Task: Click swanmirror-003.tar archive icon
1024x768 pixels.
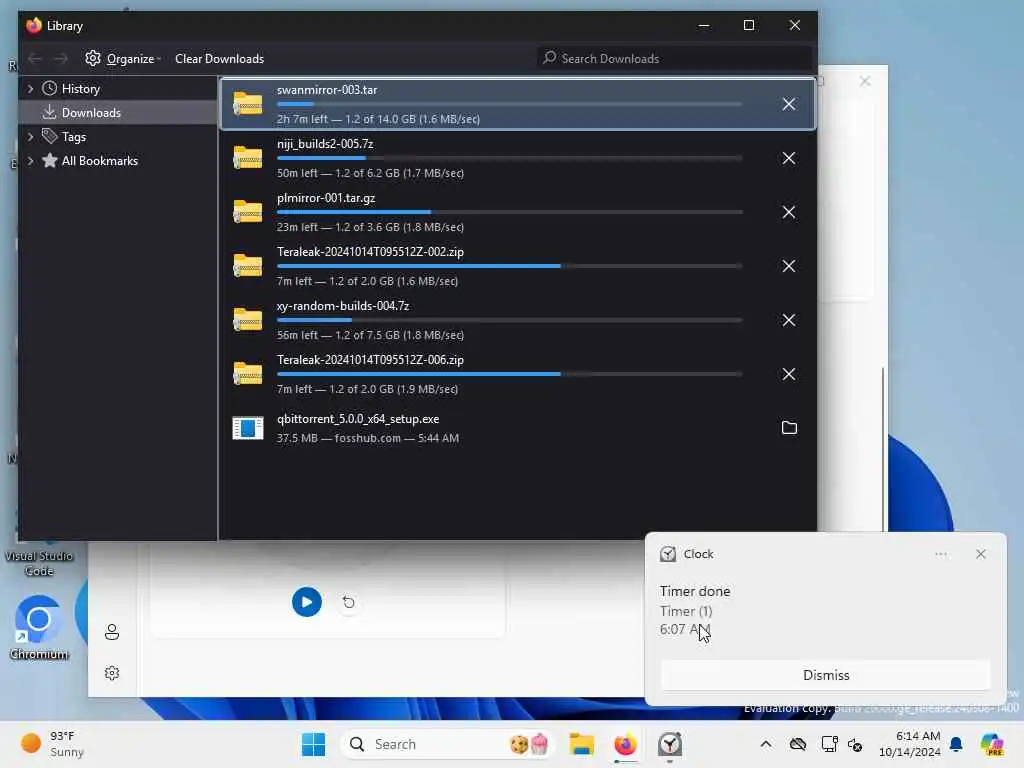Action: [x=248, y=104]
